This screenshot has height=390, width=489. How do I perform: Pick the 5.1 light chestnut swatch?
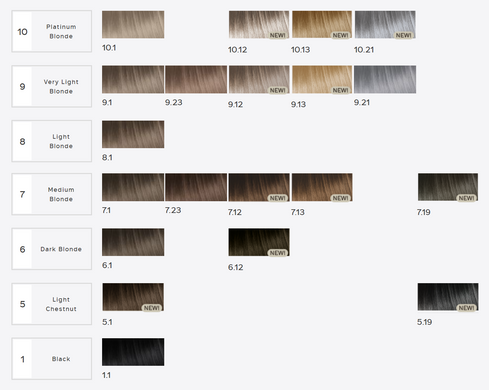(x=133, y=297)
